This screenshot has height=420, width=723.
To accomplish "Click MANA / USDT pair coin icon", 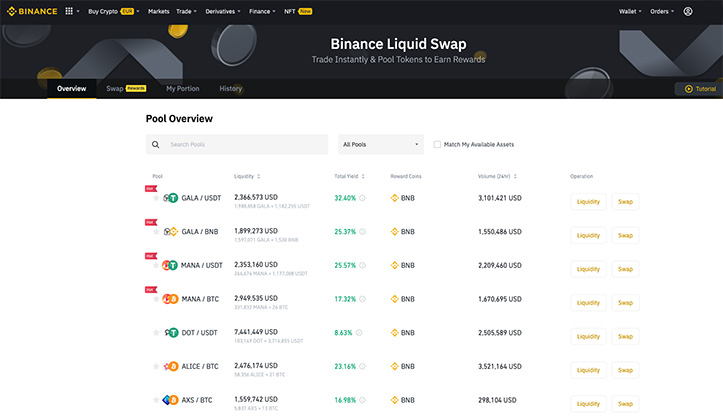I will click(x=170, y=265).
